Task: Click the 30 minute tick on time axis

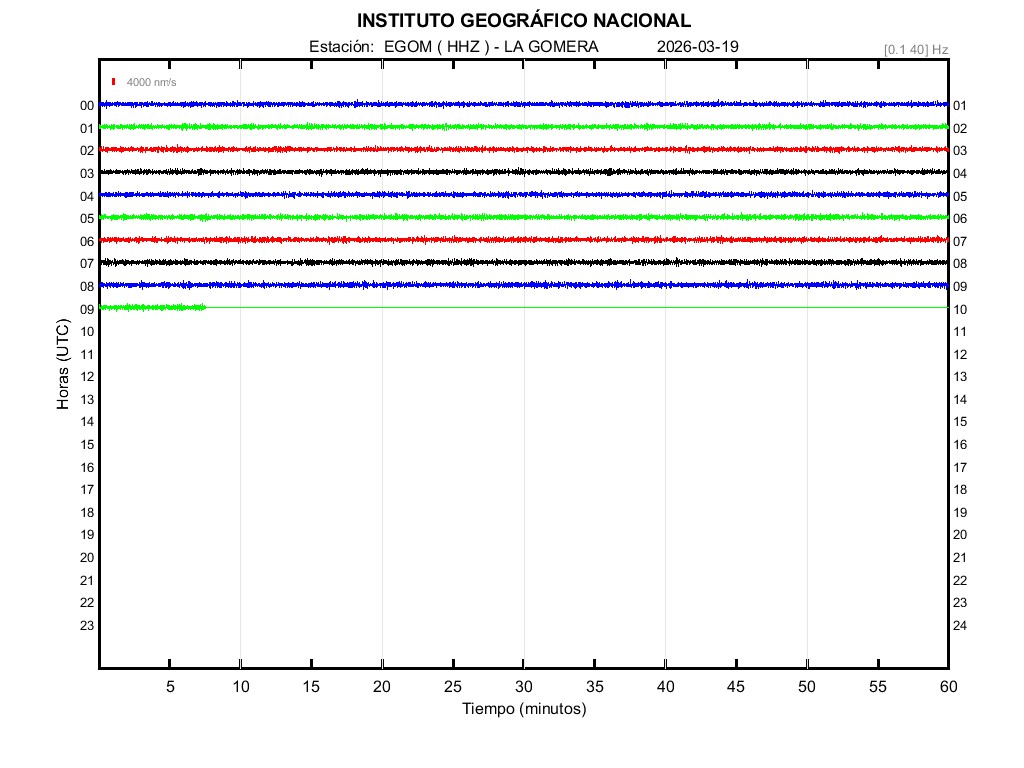Action: pos(523,687)
